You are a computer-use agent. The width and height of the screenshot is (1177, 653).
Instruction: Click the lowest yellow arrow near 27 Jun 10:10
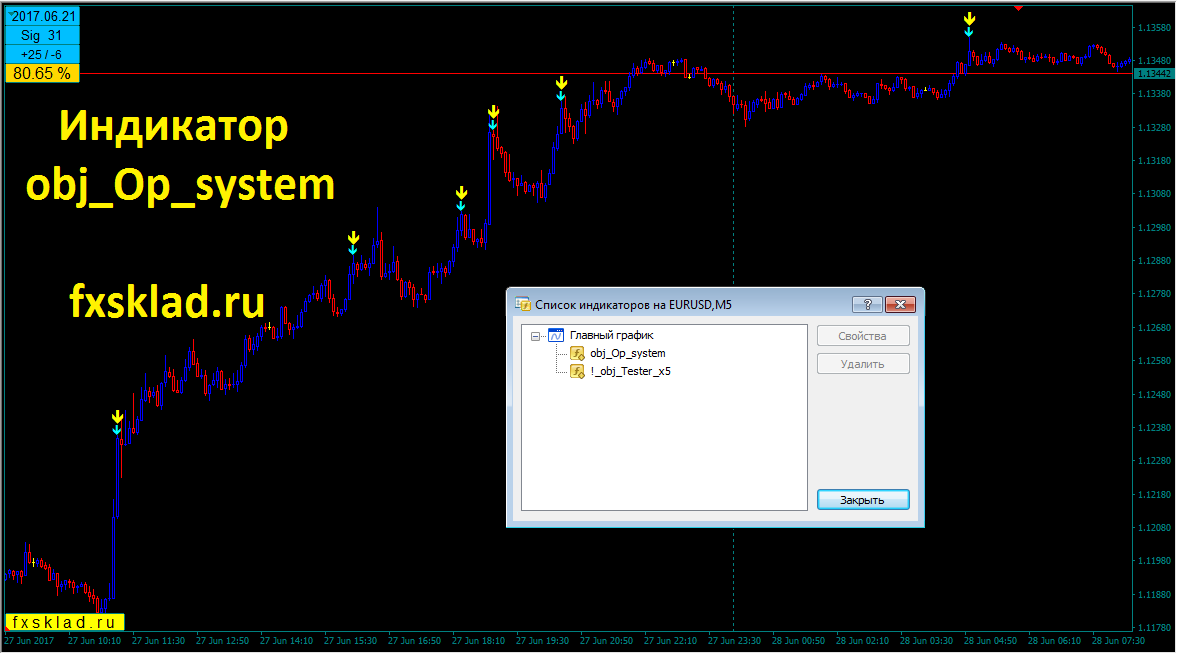pyautogui.click(x=117, y=417)
